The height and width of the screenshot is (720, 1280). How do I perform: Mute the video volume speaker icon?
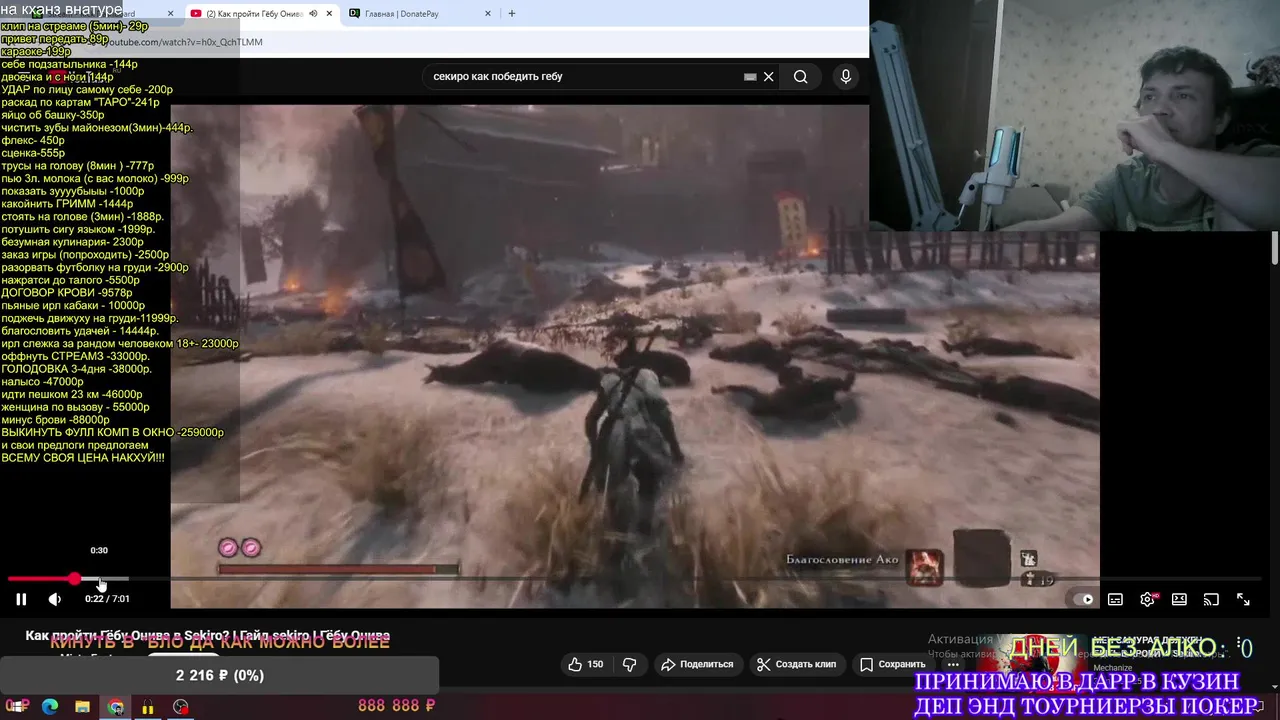(x=55, y=599)
